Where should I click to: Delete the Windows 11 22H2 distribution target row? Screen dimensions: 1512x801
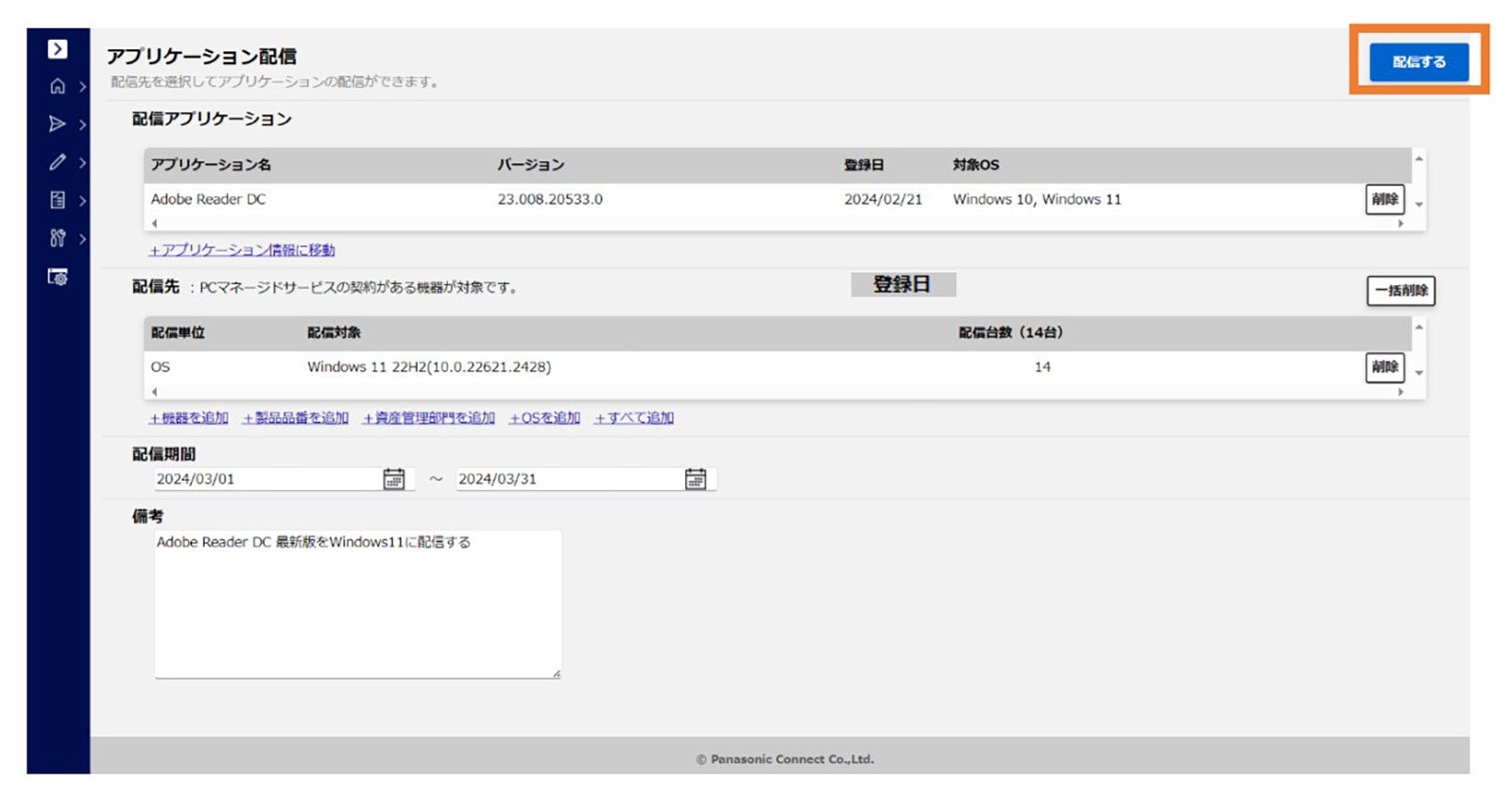click(x=1384, y=366)
